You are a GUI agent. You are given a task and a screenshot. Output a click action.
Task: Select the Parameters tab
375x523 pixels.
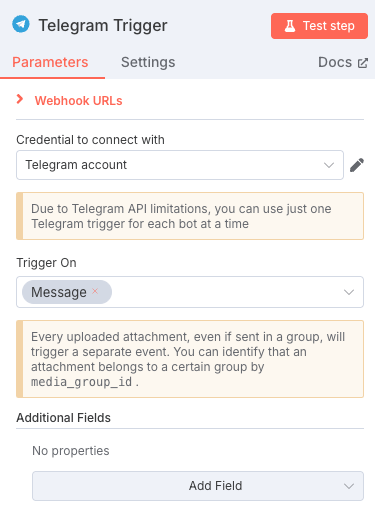point(50,62)
